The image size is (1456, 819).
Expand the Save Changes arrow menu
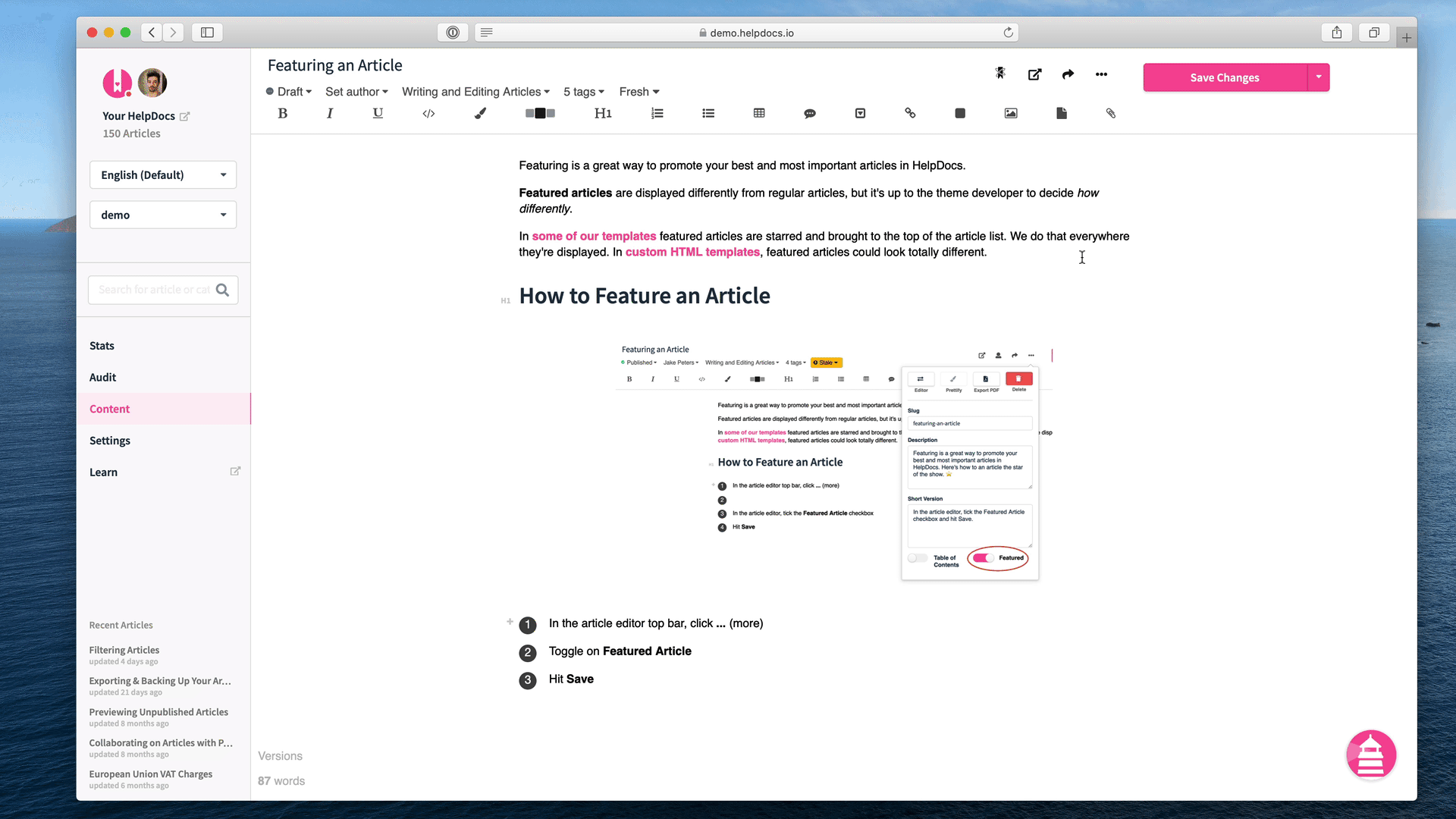1319,77
